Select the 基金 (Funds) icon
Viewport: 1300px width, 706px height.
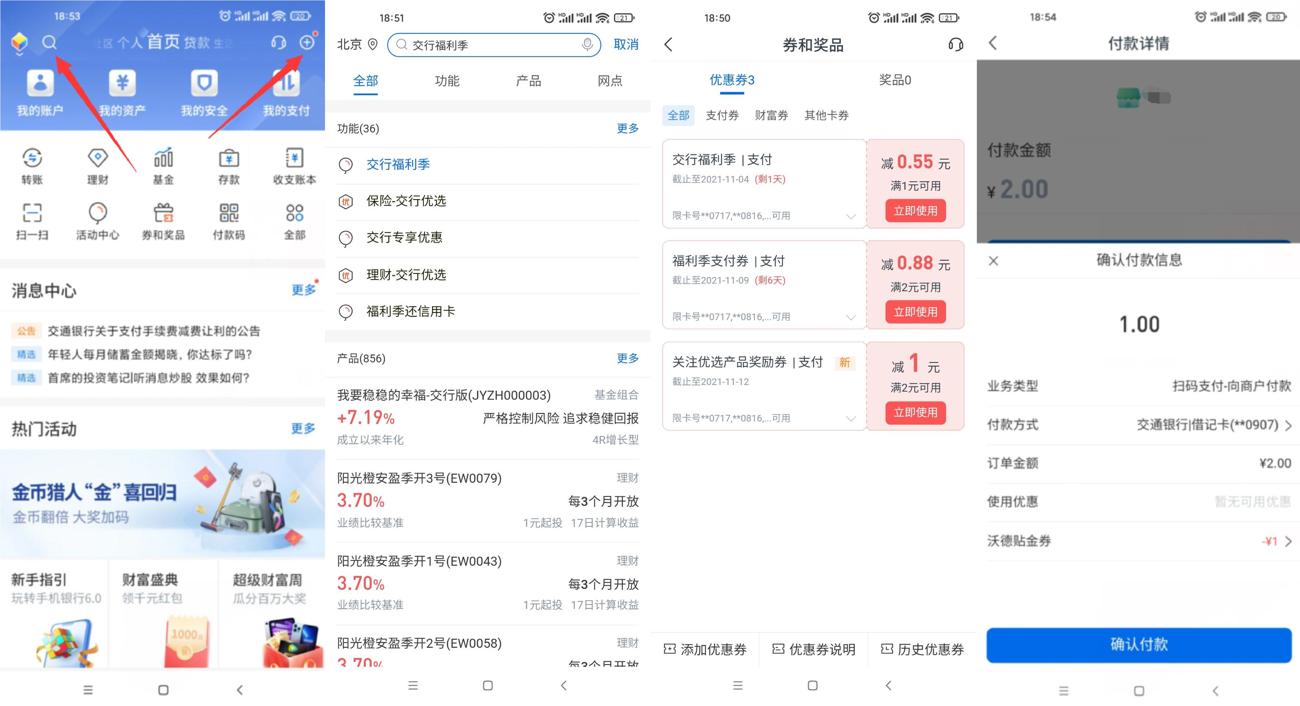(163, 166)
